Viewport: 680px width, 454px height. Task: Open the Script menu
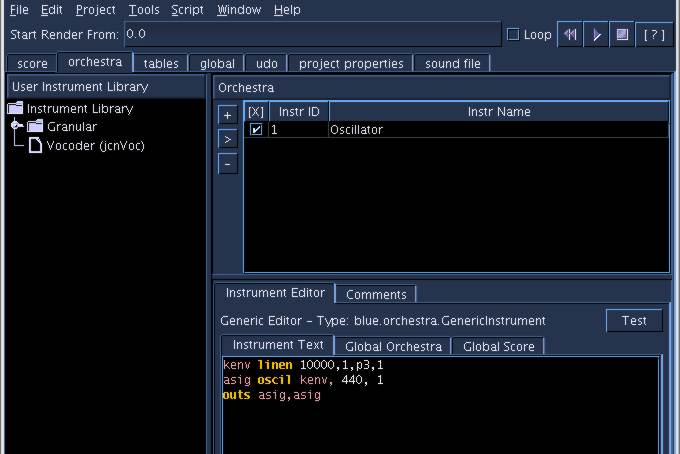coord(187,10)
